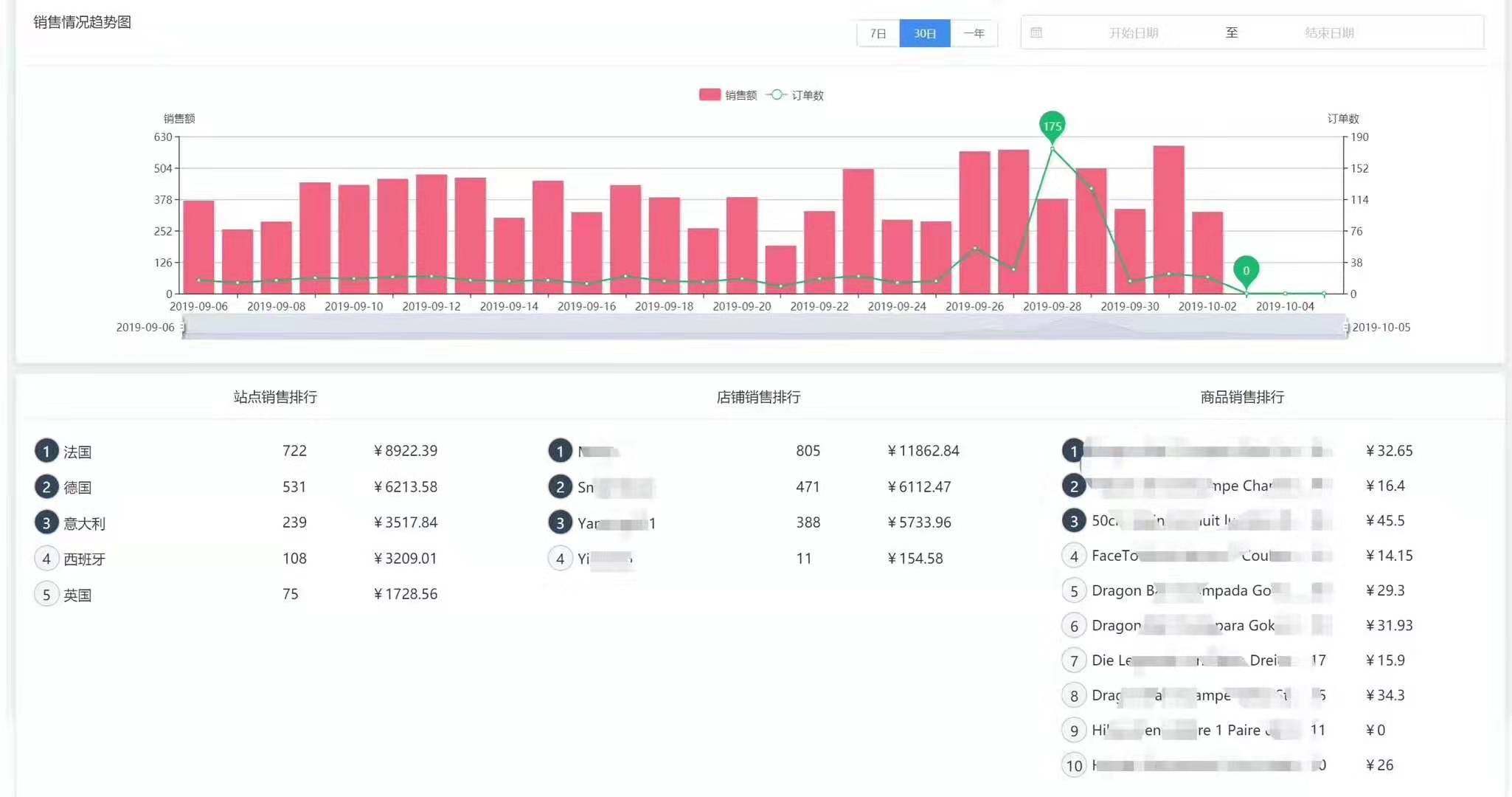Click store rank 1 badge with ¥11862.84
This screenshot has width=1512, height=797.
pyautogui.click(x=561, y=451)
